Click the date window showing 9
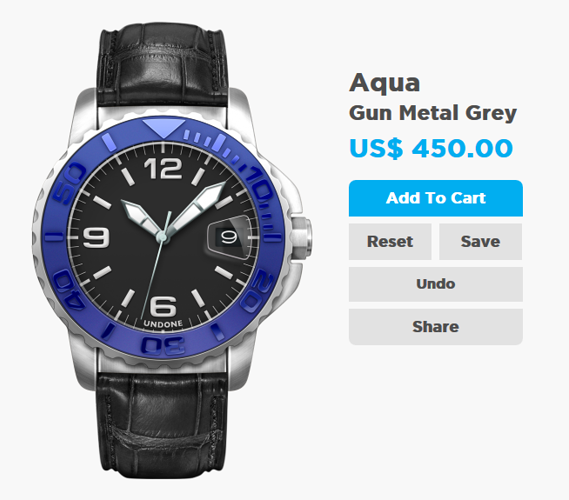Viewport: 569px width, 500px height. point(229,237)
